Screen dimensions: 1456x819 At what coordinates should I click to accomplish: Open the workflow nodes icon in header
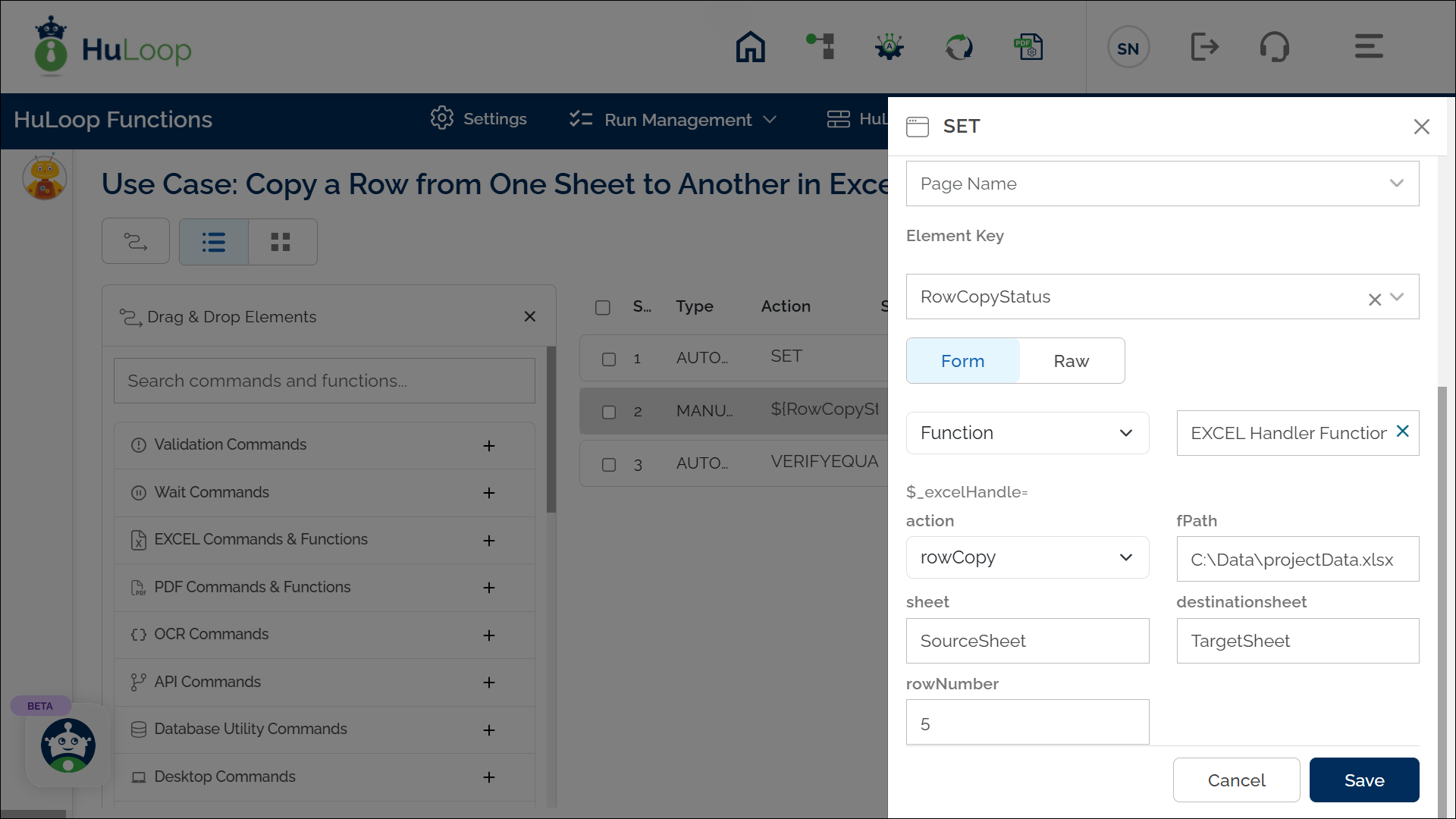click(x=821, y=47)
